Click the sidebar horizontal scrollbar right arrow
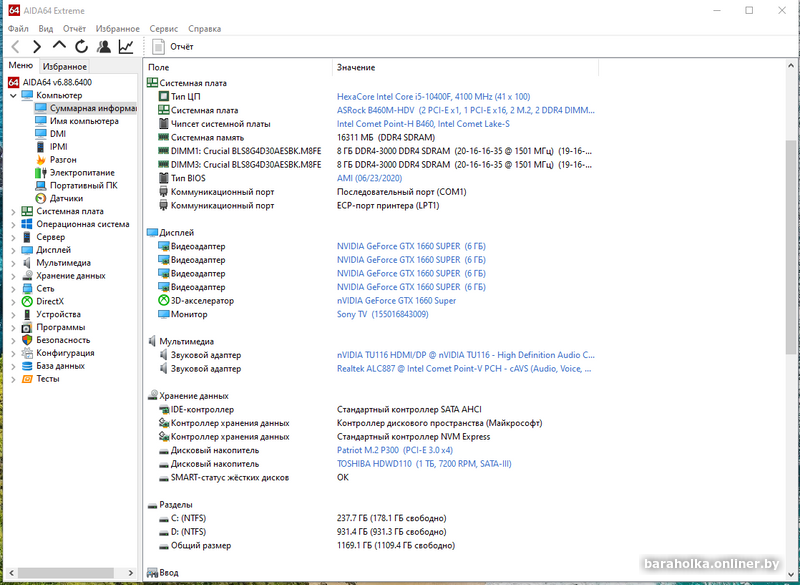 click(x=131, y=573)
